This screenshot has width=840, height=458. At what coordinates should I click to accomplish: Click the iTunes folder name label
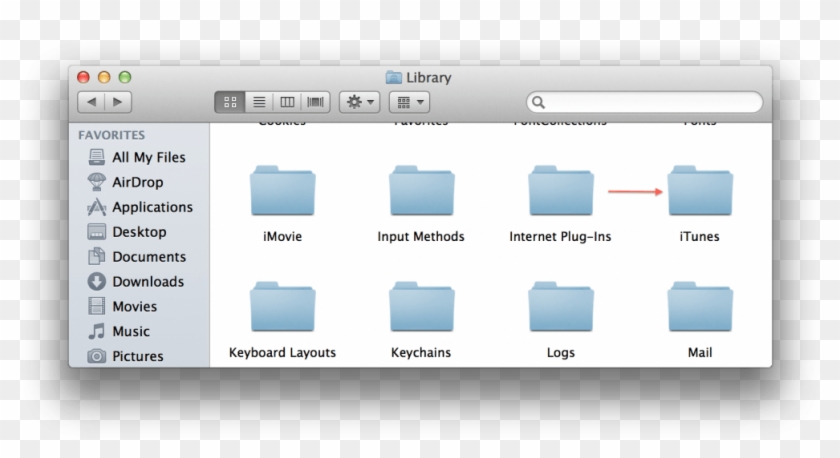coord(700,236)
